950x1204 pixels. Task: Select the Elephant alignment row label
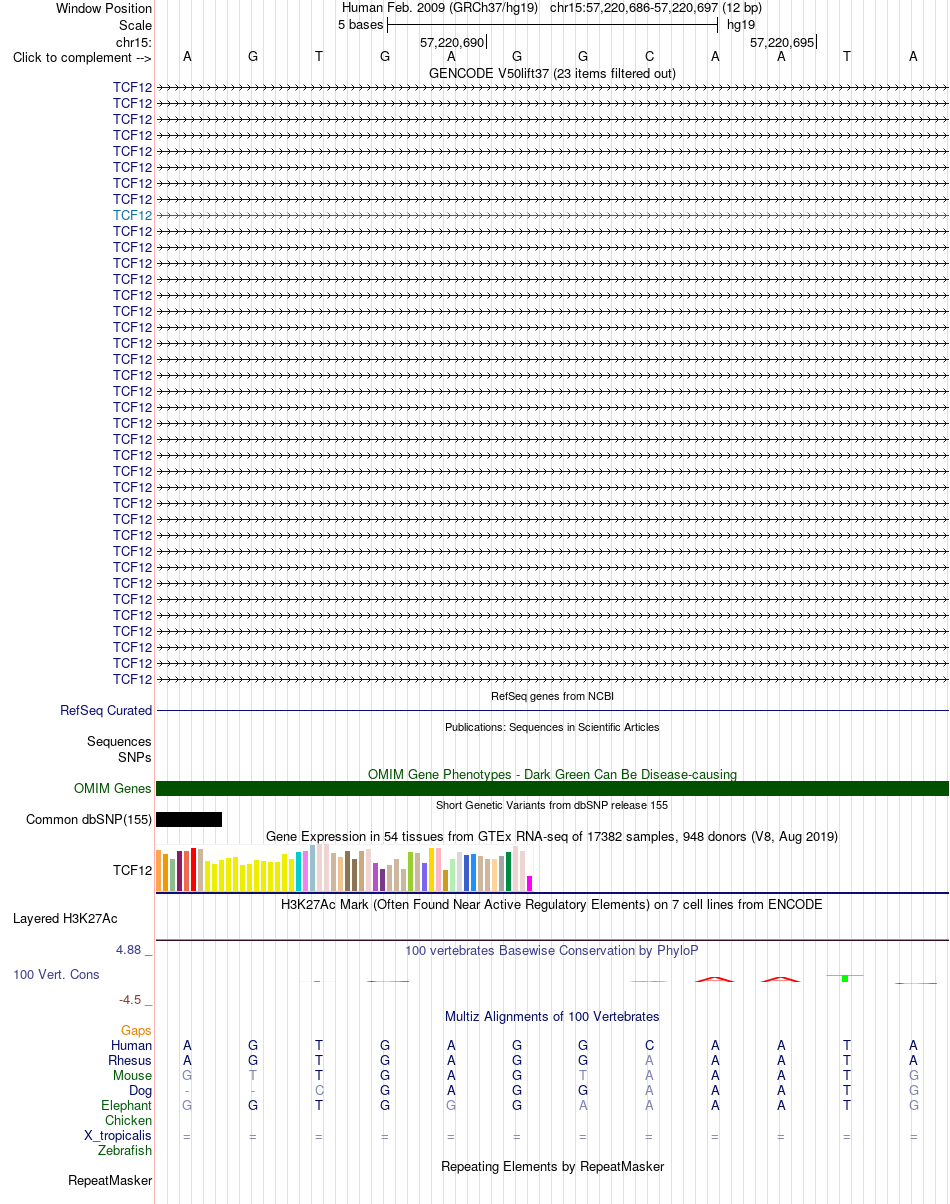click(x=127, y=1105)
